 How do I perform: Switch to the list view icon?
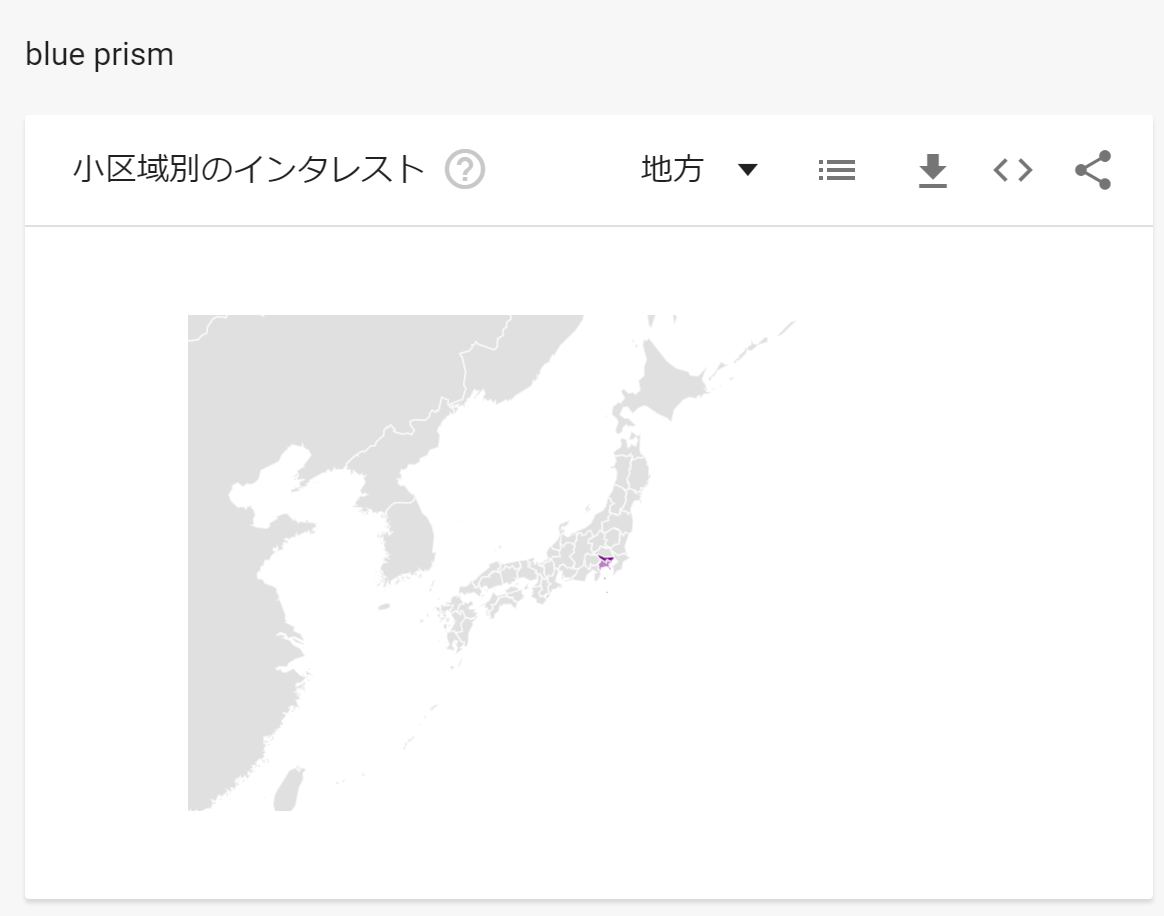coord(836,171)
